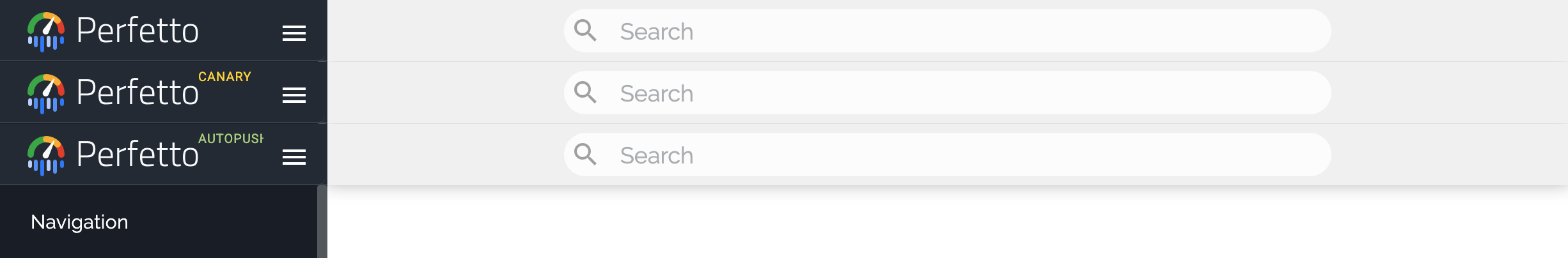
Task: Click the Perfetto gauge logo in the top sidebar header
Action: point(46,31)
